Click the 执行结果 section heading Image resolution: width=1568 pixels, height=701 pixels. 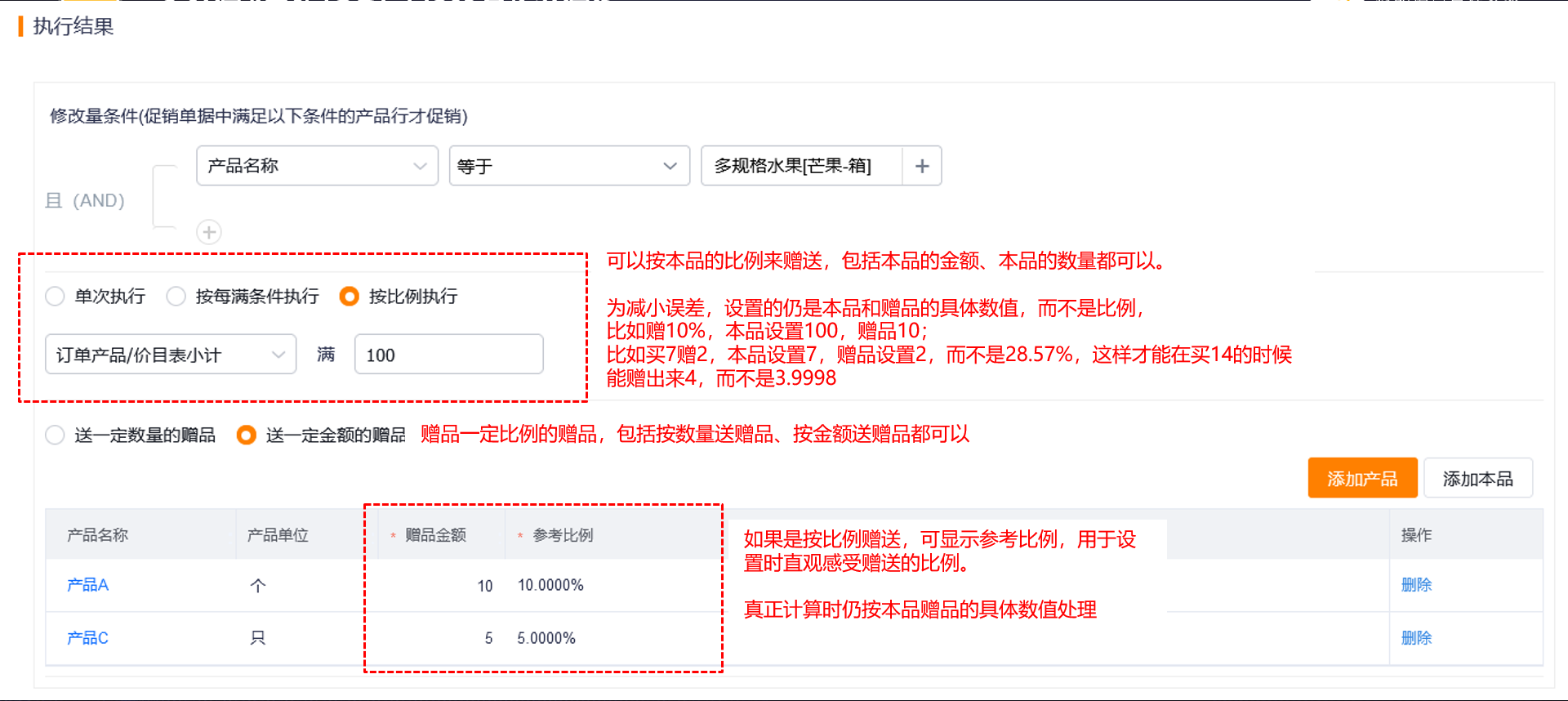click(x=73, y=26)
